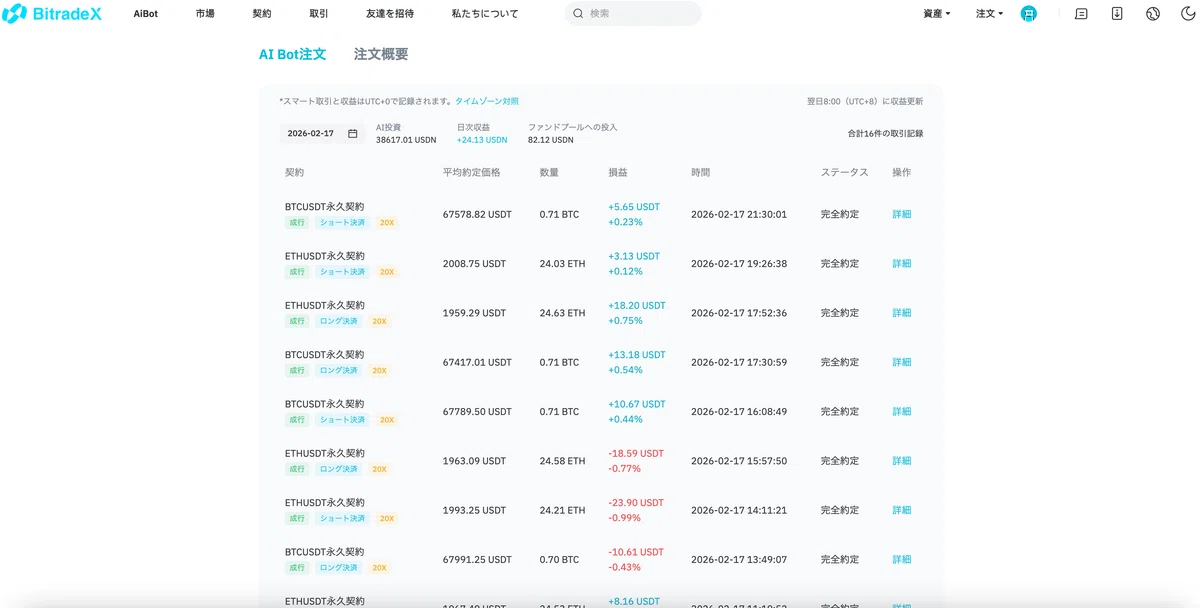Open 詳細 for the 17:52:36 order
This screenshot has height=608, width=1200.
click(x=902, y=313)
